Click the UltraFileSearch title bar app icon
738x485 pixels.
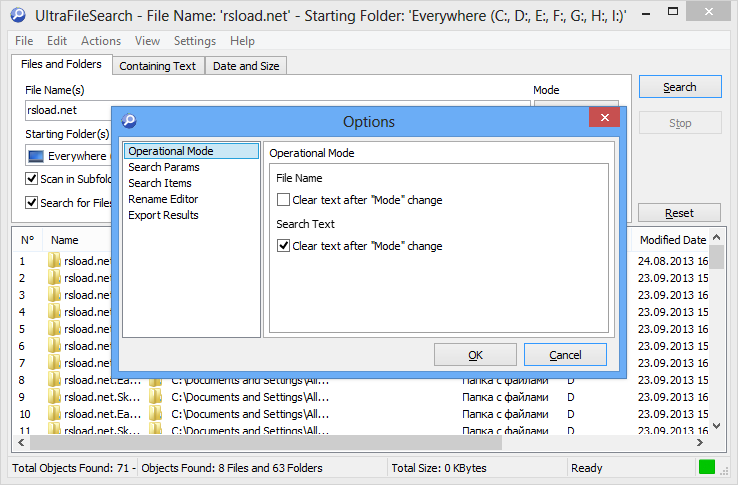pyautogui.click(x=18, y=16)
